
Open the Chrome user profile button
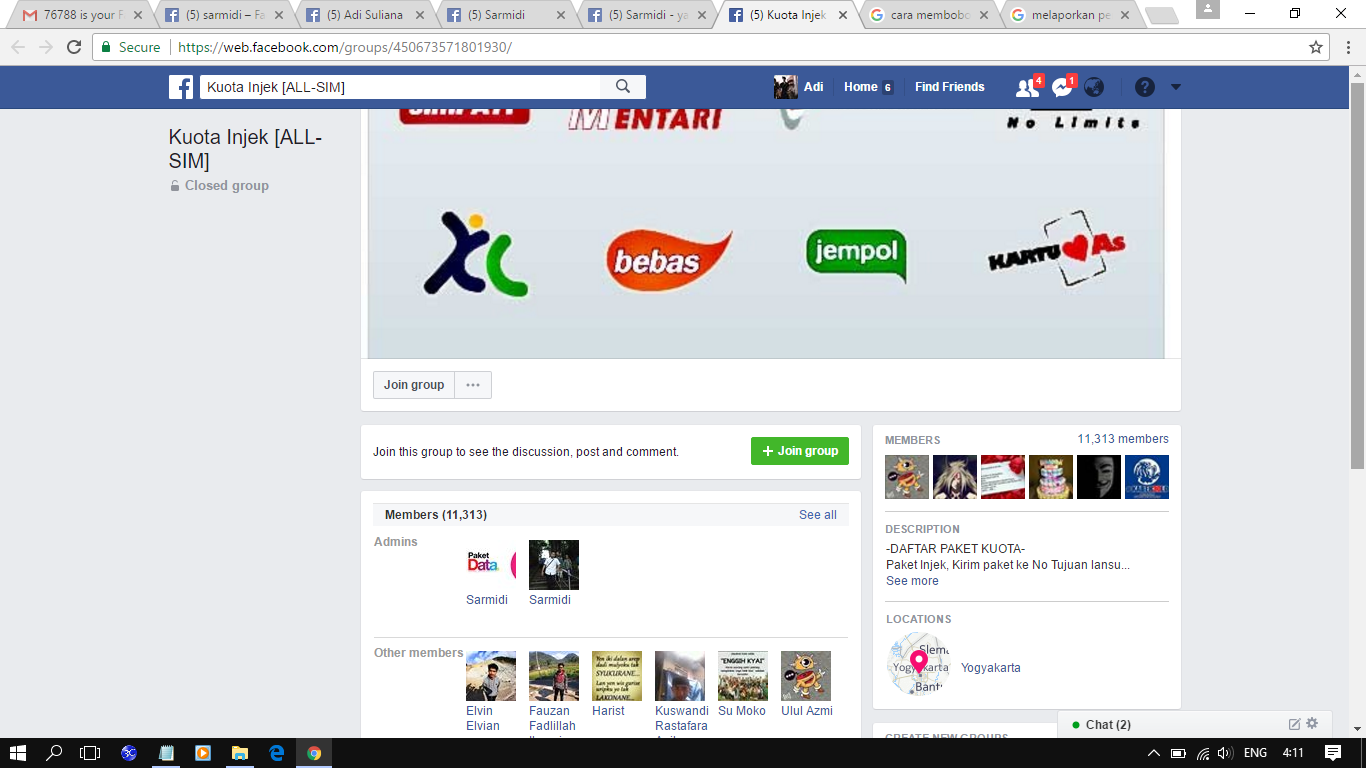coord(1208,9)
